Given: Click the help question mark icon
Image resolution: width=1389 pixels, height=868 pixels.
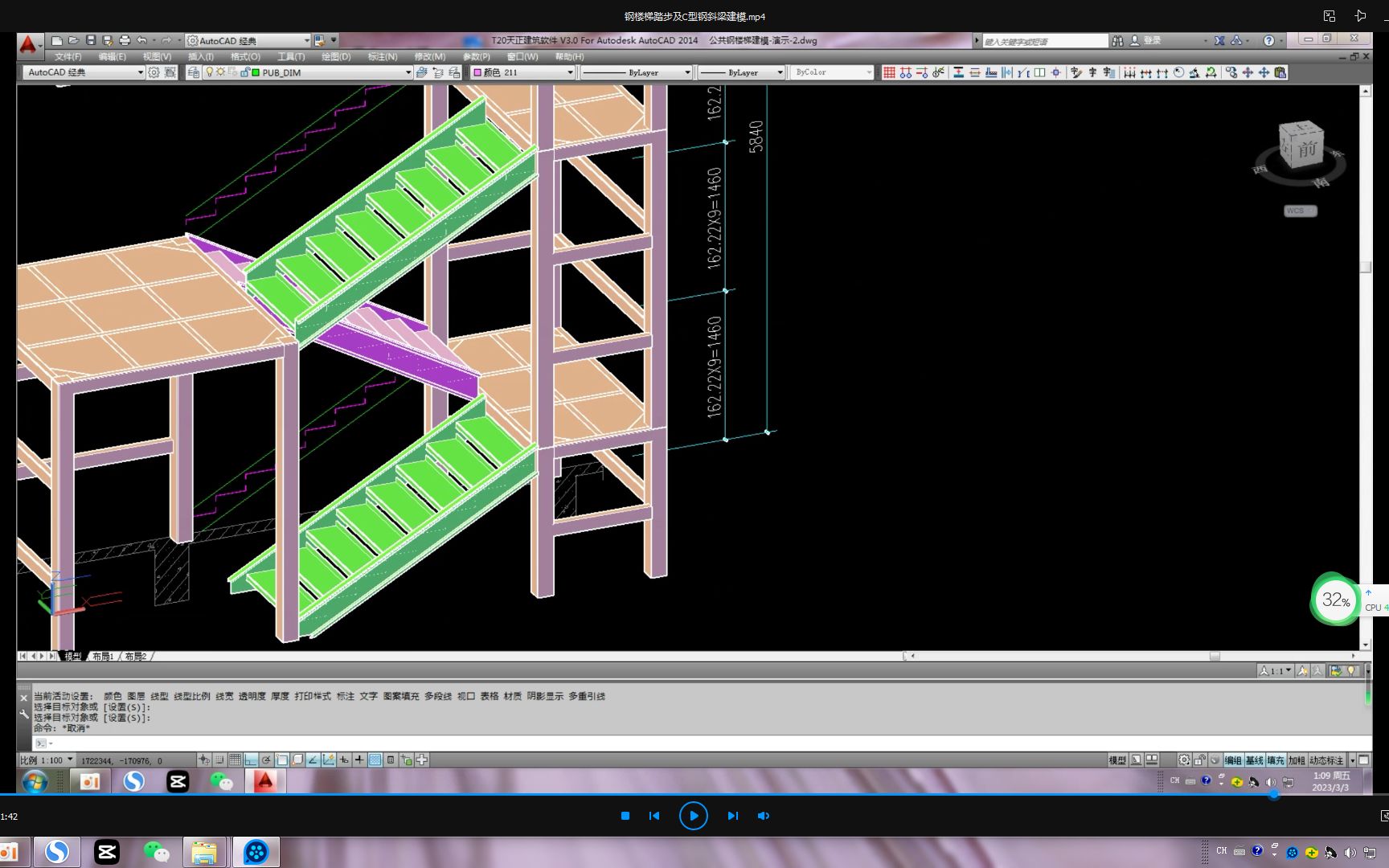Looking at the screenshot, I should pos(1268,40).
